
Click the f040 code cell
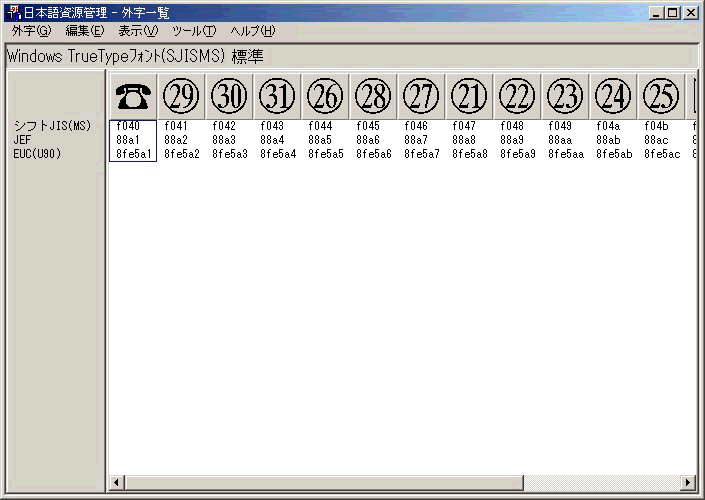pos(133,126)
